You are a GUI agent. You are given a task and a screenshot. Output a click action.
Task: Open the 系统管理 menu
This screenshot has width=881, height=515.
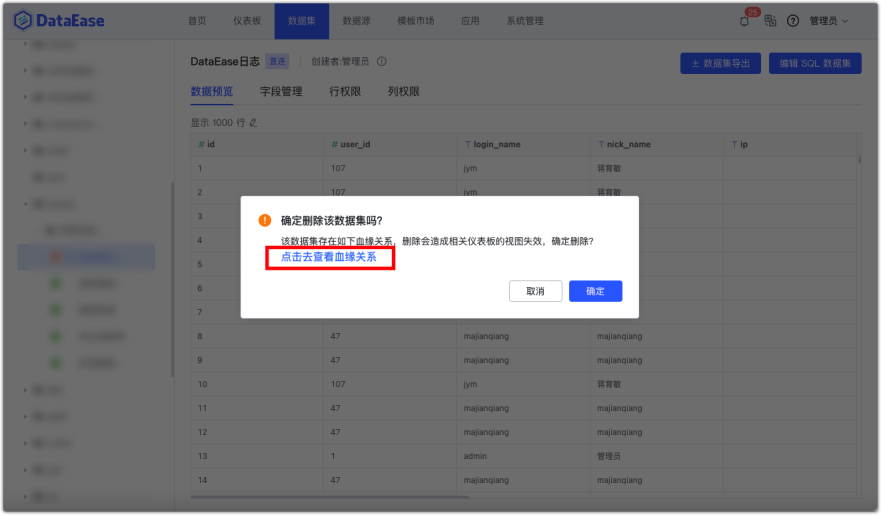pyautogui.click(x=525, y=21)
